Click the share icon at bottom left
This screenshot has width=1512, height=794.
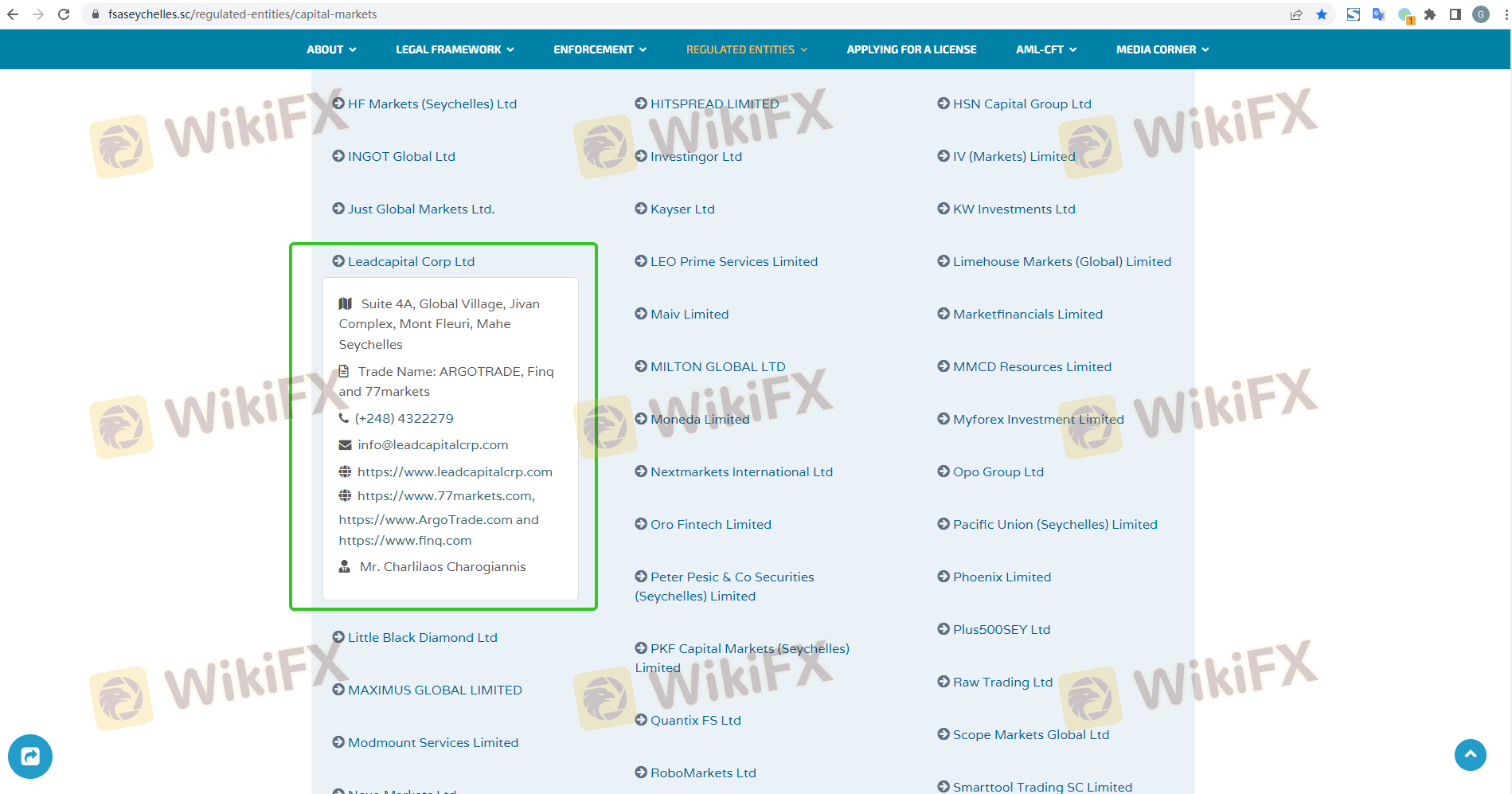30,756
